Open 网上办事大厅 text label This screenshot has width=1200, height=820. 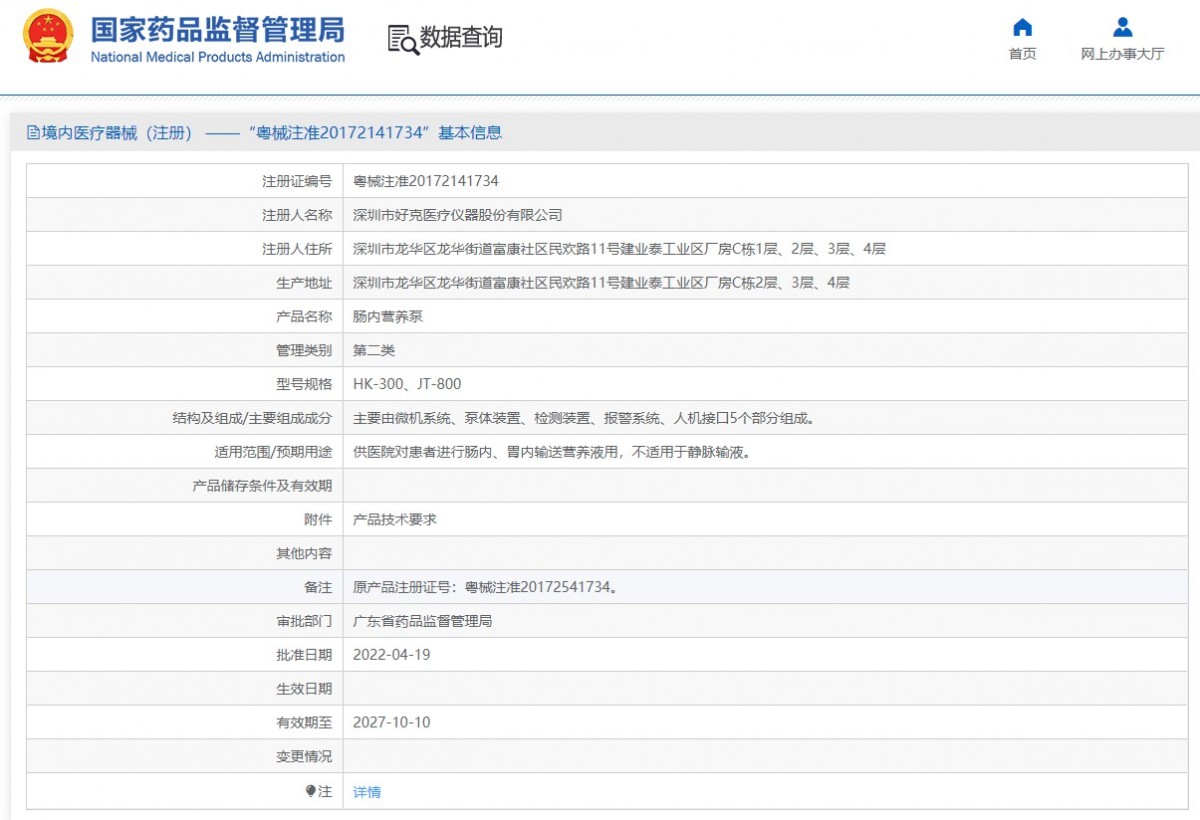(x=1122, y=54)
